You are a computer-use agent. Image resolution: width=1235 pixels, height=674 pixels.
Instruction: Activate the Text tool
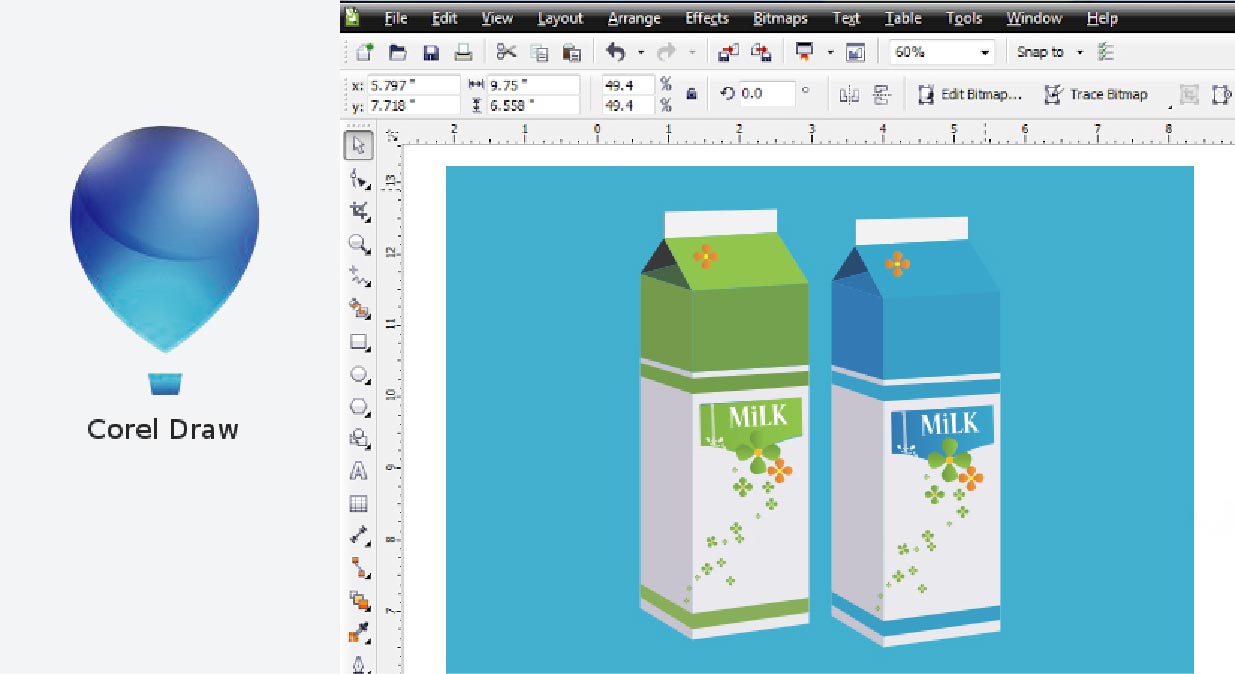point(358,470)
